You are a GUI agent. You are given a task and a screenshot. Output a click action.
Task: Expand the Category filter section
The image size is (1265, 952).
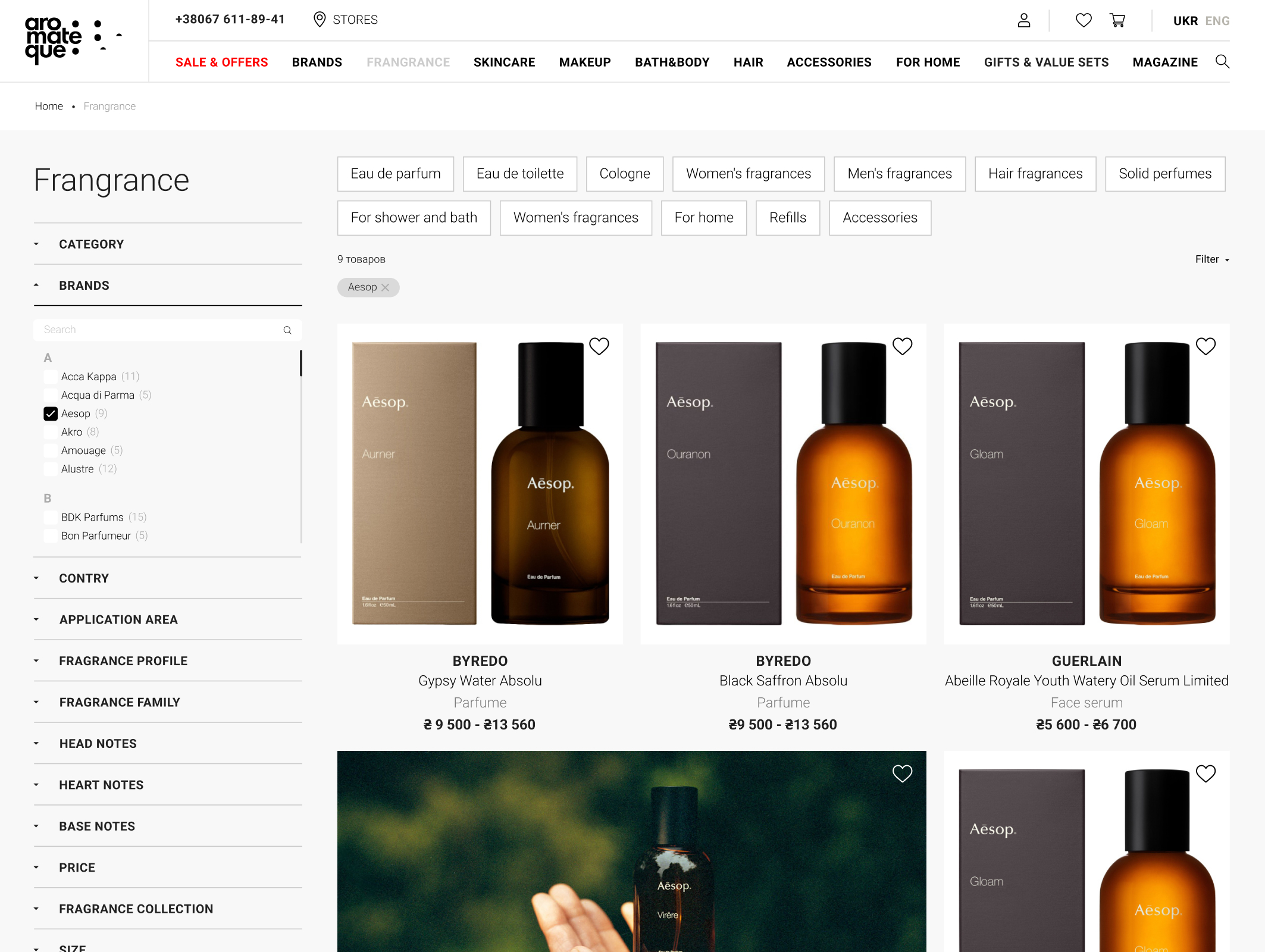click(168, 244)
